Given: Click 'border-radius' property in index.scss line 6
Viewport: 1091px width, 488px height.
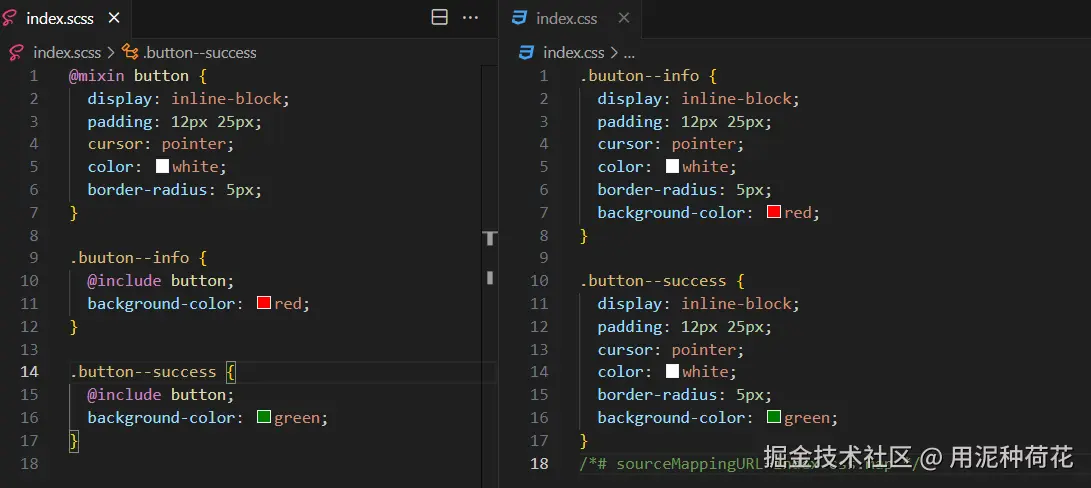Looking at the screenshot, I should [x=148, y=189].
